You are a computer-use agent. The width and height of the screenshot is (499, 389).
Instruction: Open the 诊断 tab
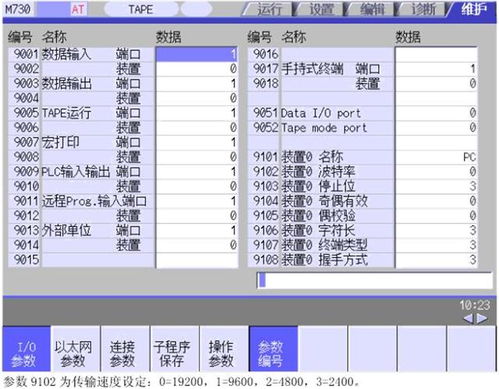coord(422,9)
